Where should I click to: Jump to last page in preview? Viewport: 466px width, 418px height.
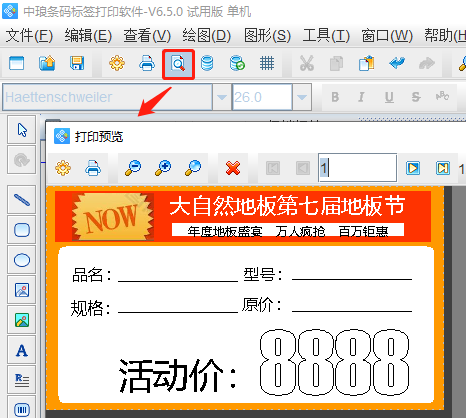pos(443,168)
